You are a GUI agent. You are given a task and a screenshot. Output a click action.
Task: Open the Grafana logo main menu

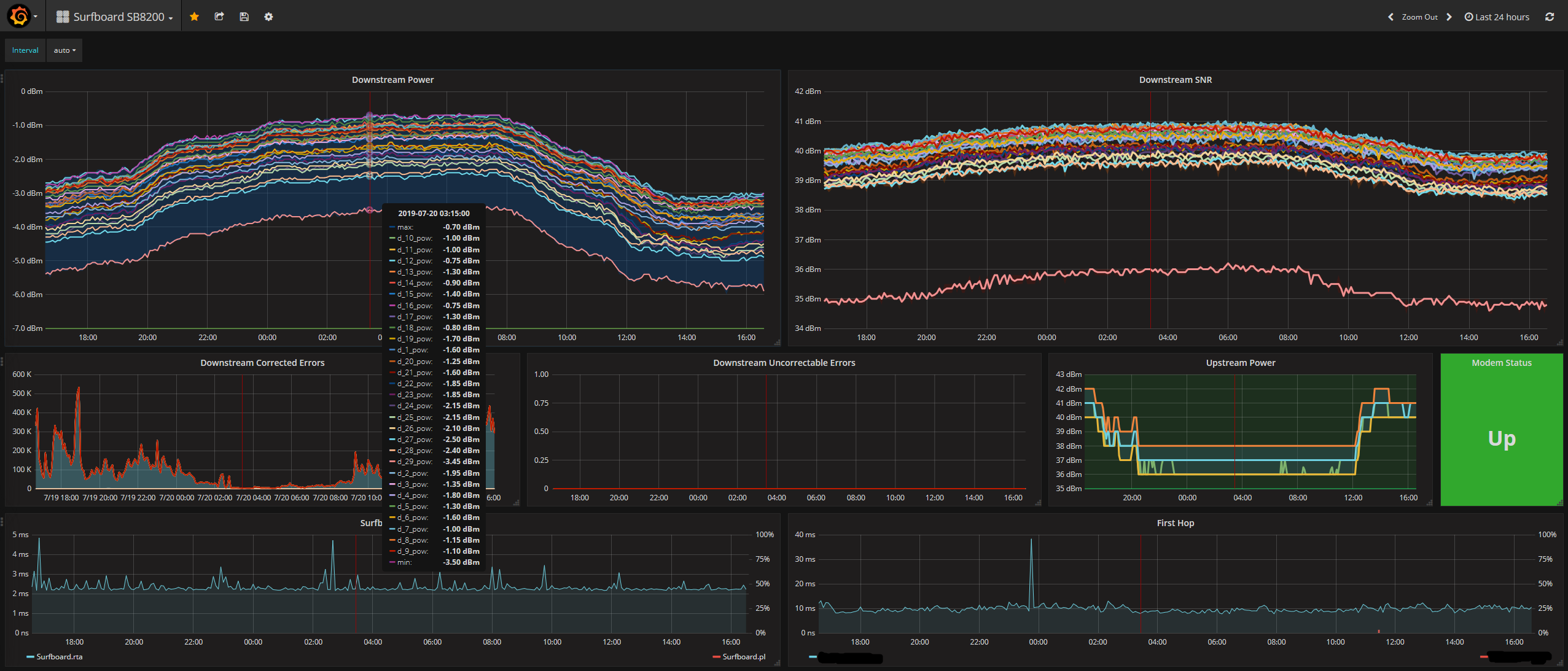(x=20, y=17)
